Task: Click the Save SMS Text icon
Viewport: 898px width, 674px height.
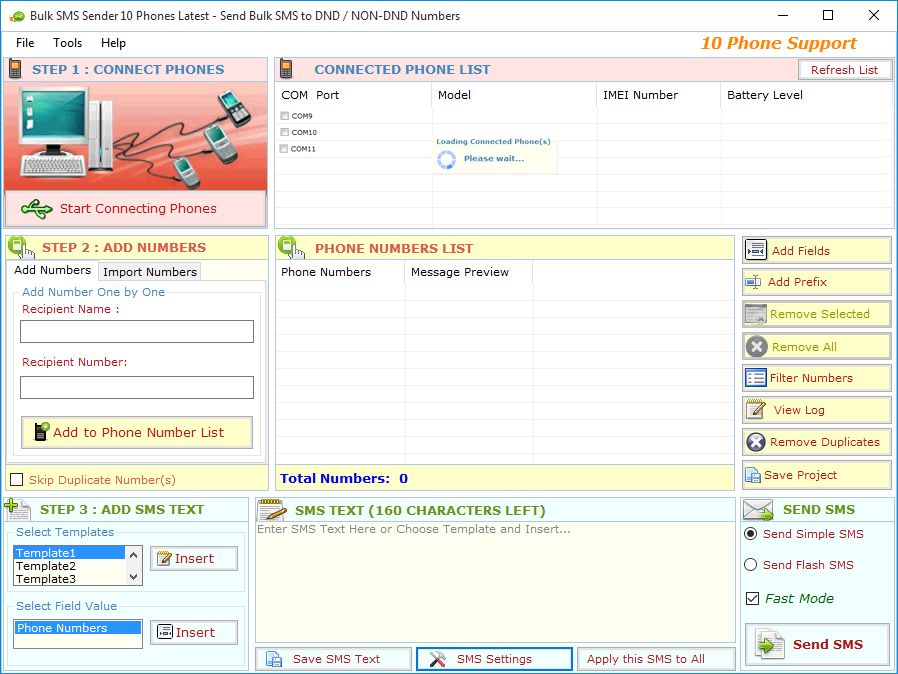Action: [274, 659]
